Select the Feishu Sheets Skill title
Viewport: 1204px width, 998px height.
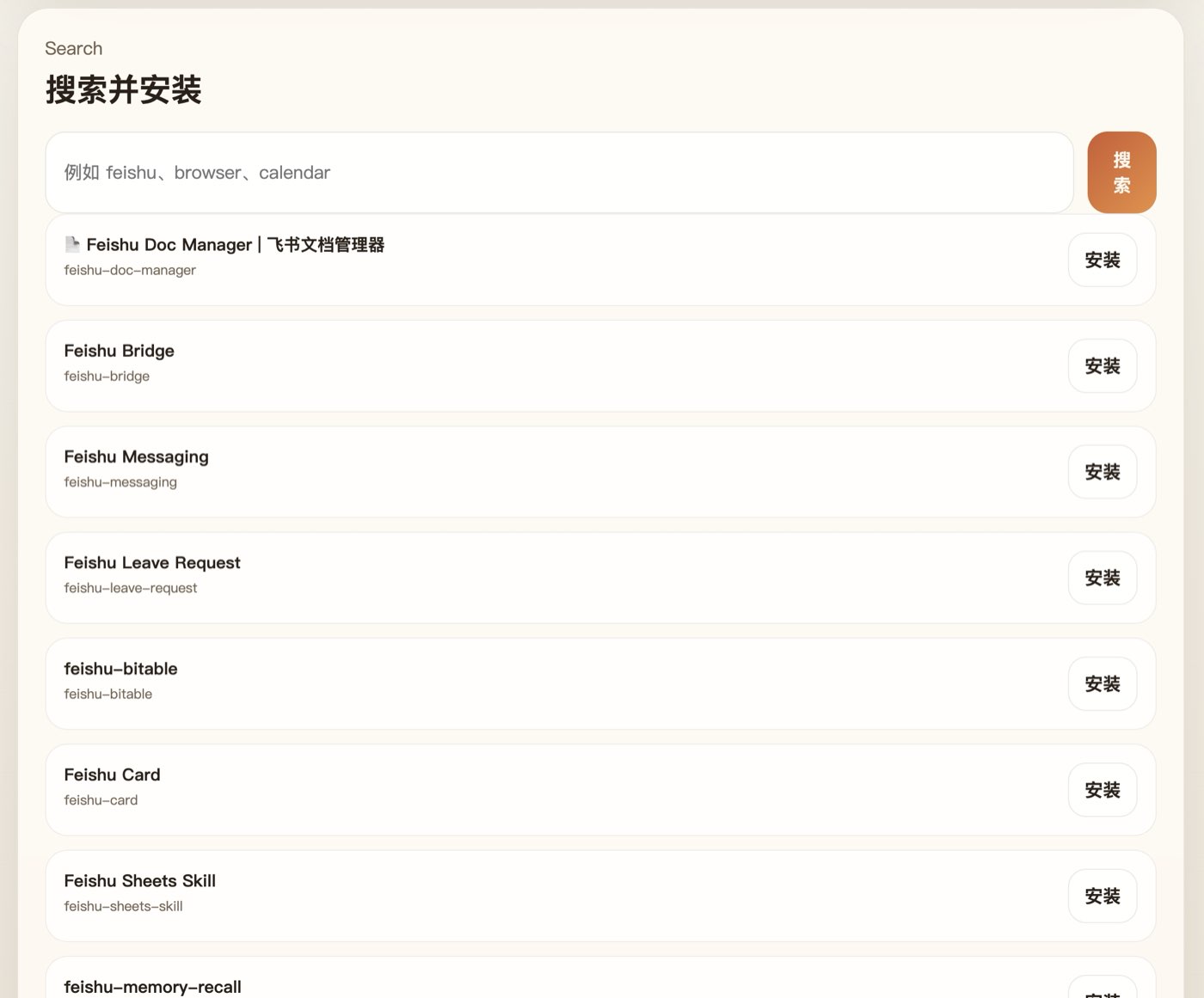[x=139, y=881]
